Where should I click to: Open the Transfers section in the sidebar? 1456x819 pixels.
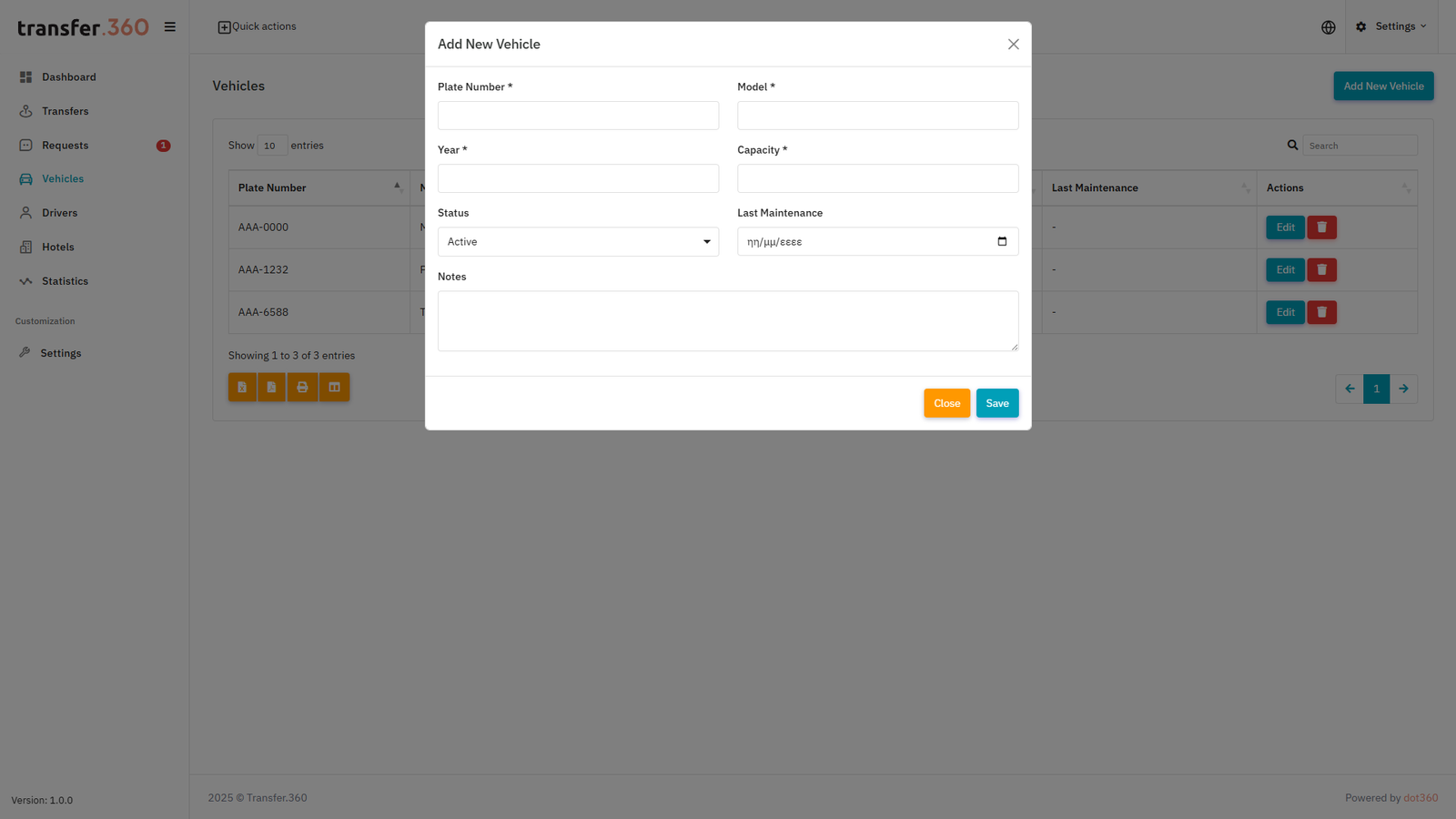[x=64, y=110]
